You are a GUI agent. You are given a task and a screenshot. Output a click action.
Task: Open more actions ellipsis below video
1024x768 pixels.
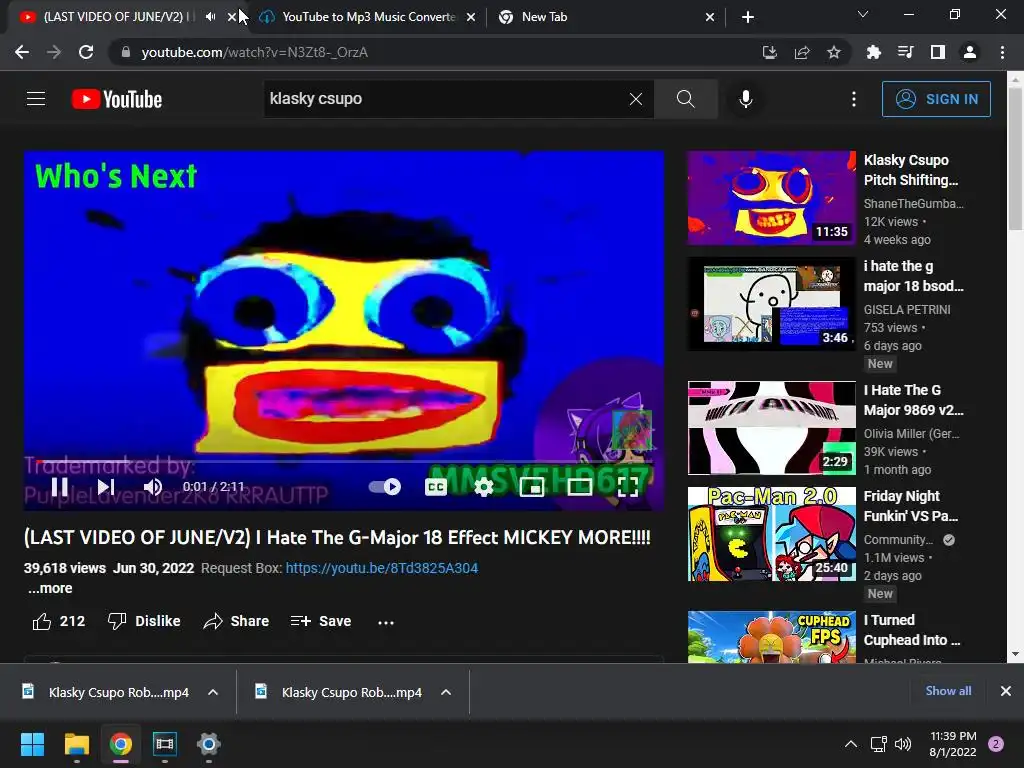386,622
